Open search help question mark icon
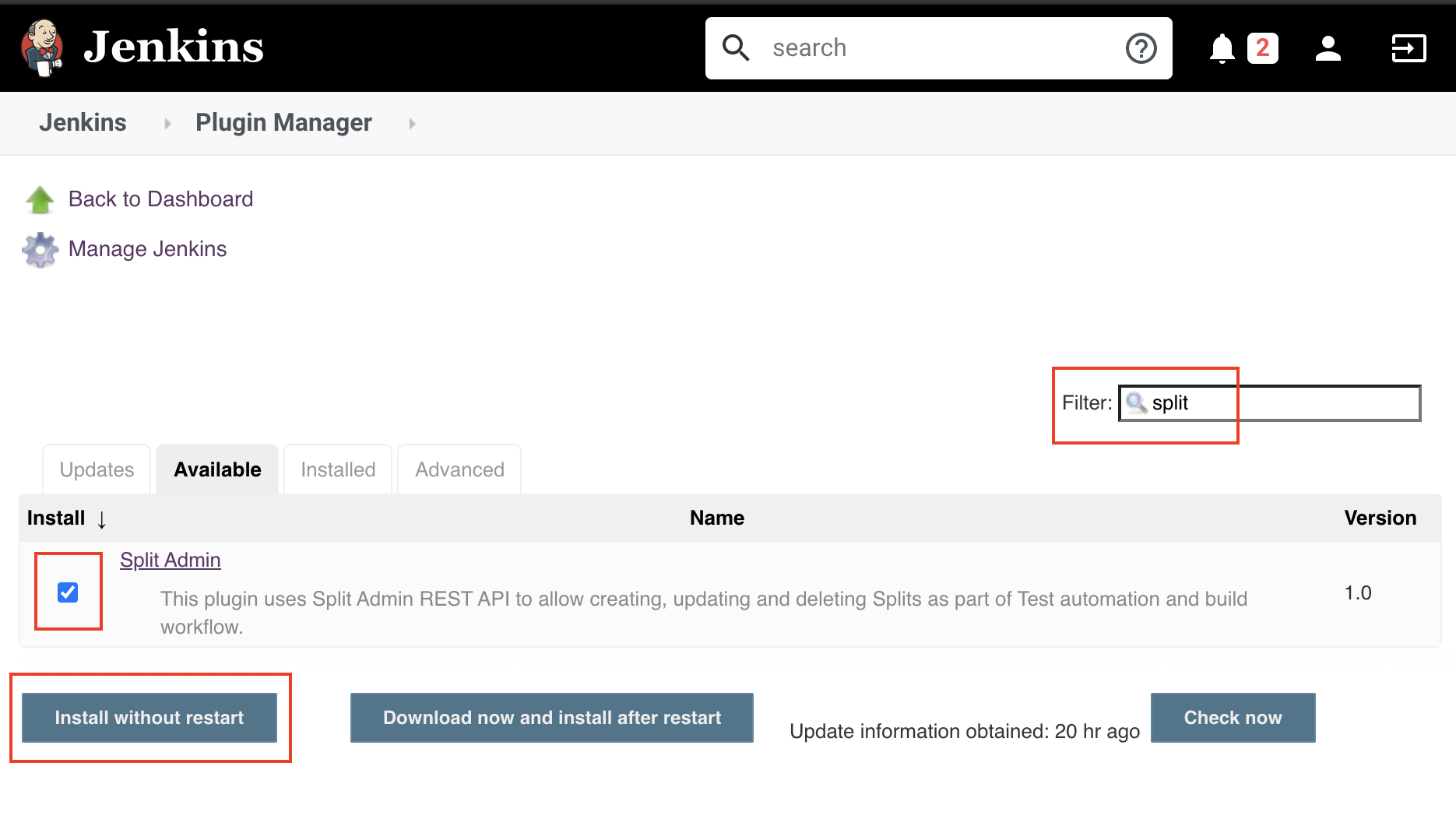Screen dimensions: 1456x833 coord(1141,48)
